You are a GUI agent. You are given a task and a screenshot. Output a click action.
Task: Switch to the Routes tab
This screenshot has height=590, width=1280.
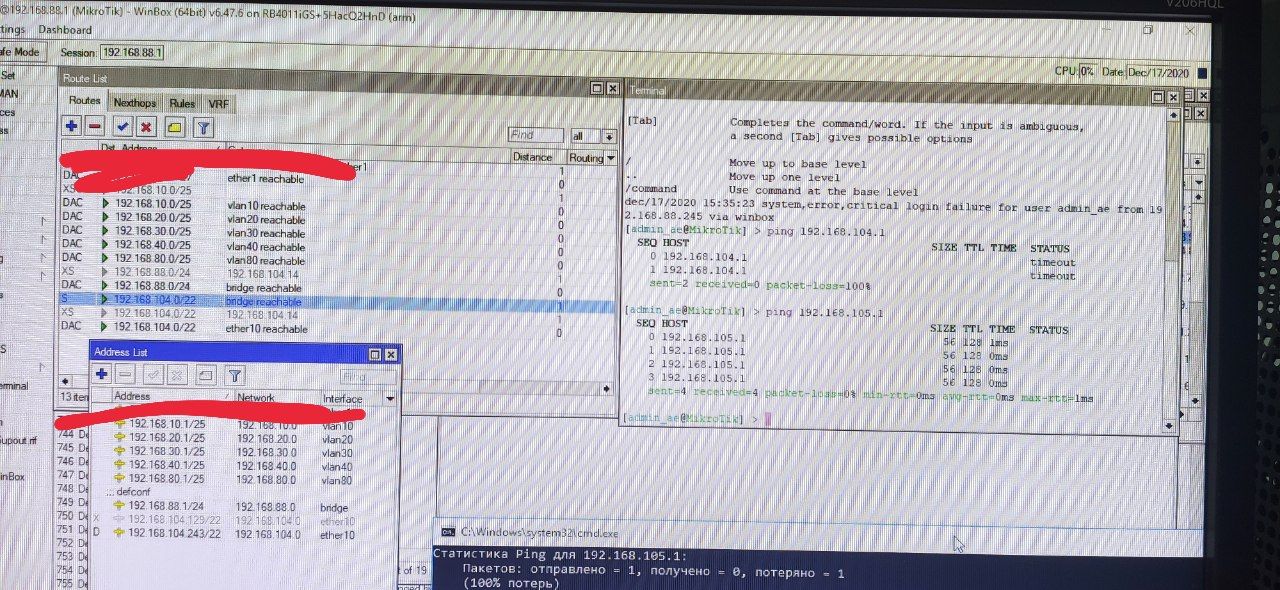[x=85, y=101]
